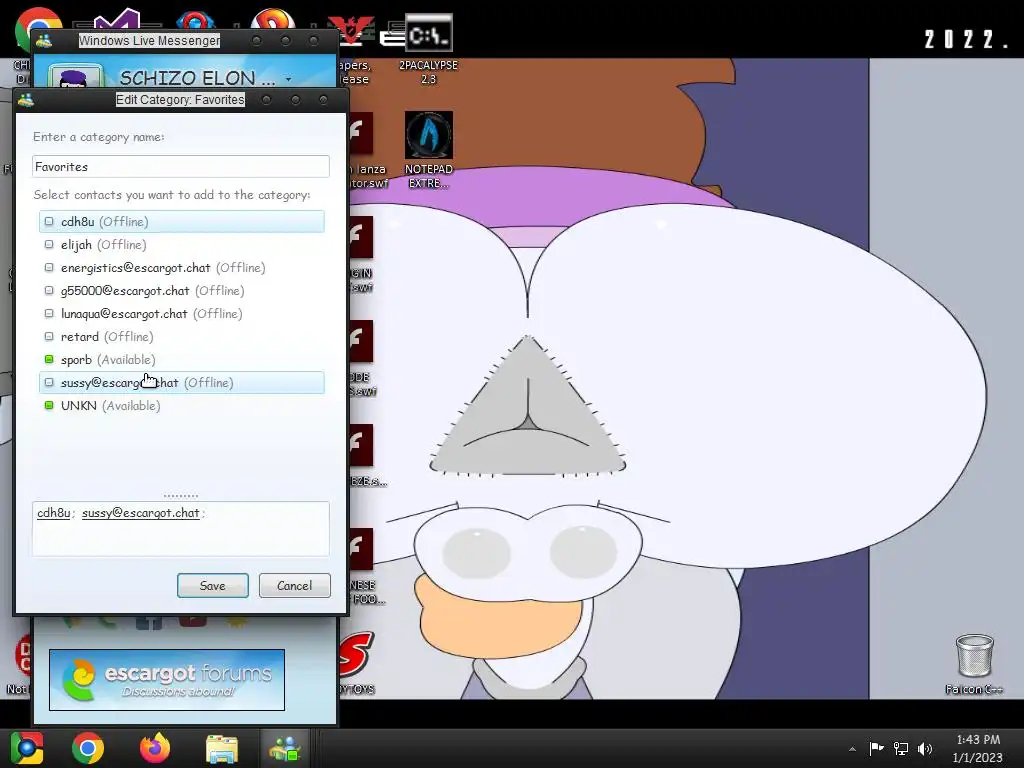
Task: Show hidden tray icons arrow
Action: click(x=852, y=749)
